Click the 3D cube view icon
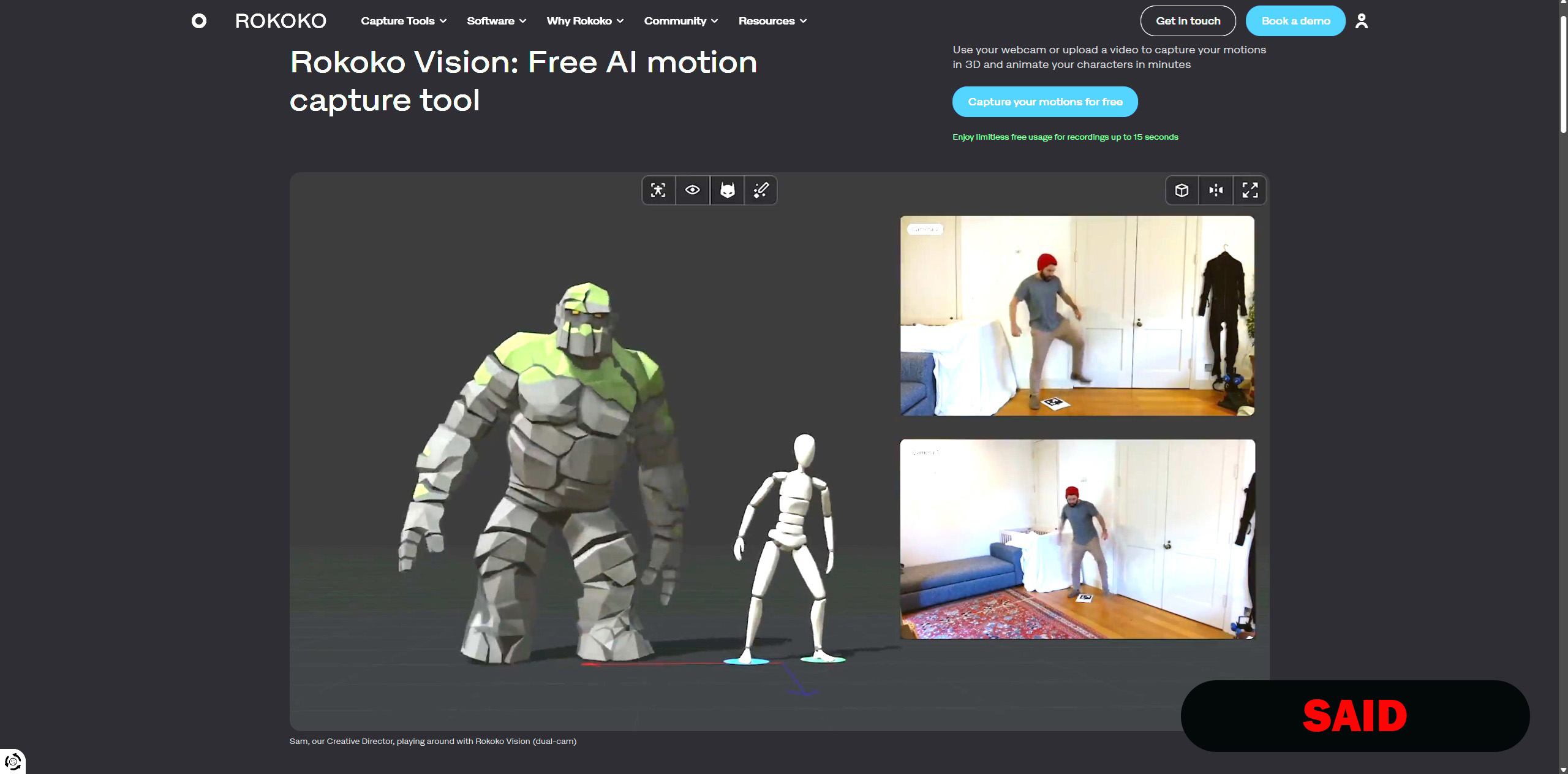 [x=1182, y=190]
